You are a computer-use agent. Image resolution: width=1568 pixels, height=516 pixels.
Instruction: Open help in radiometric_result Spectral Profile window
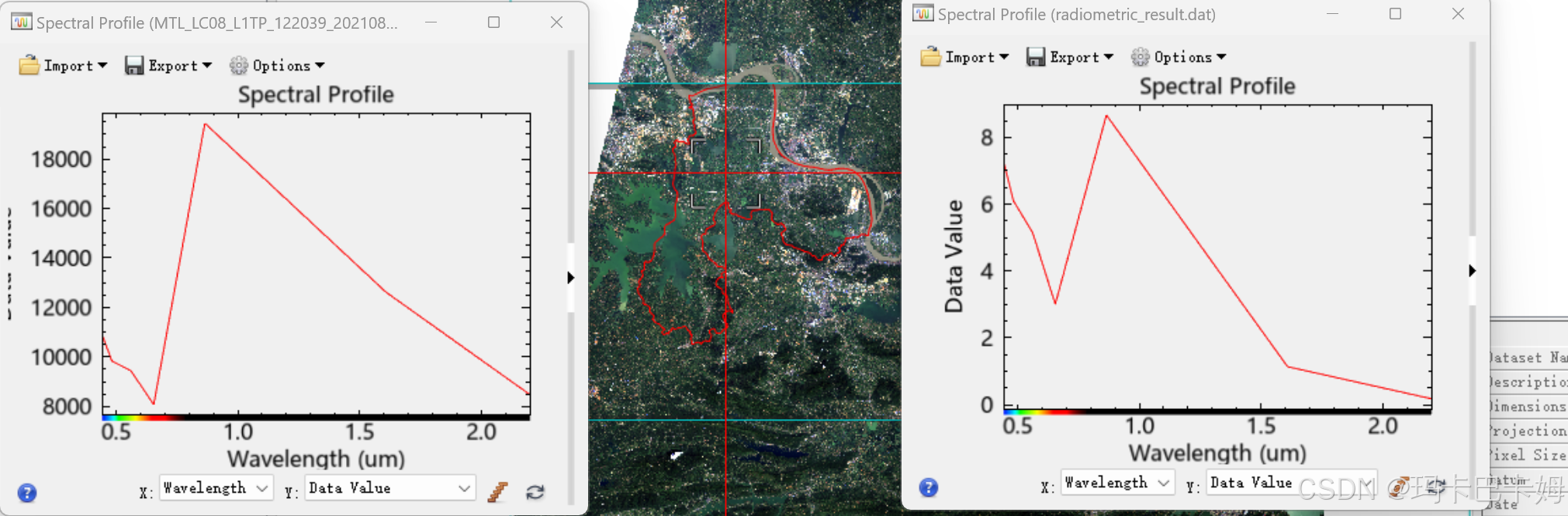coord(929,487)
